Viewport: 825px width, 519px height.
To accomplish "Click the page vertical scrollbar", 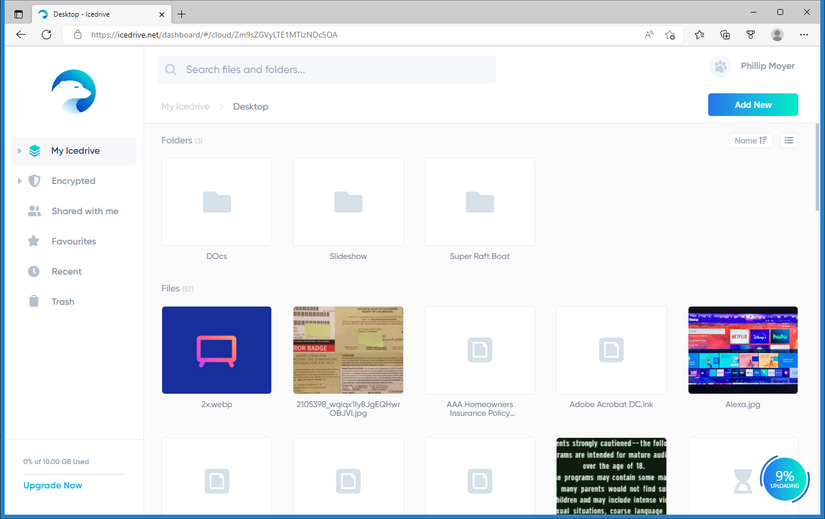I will (818, 167).
